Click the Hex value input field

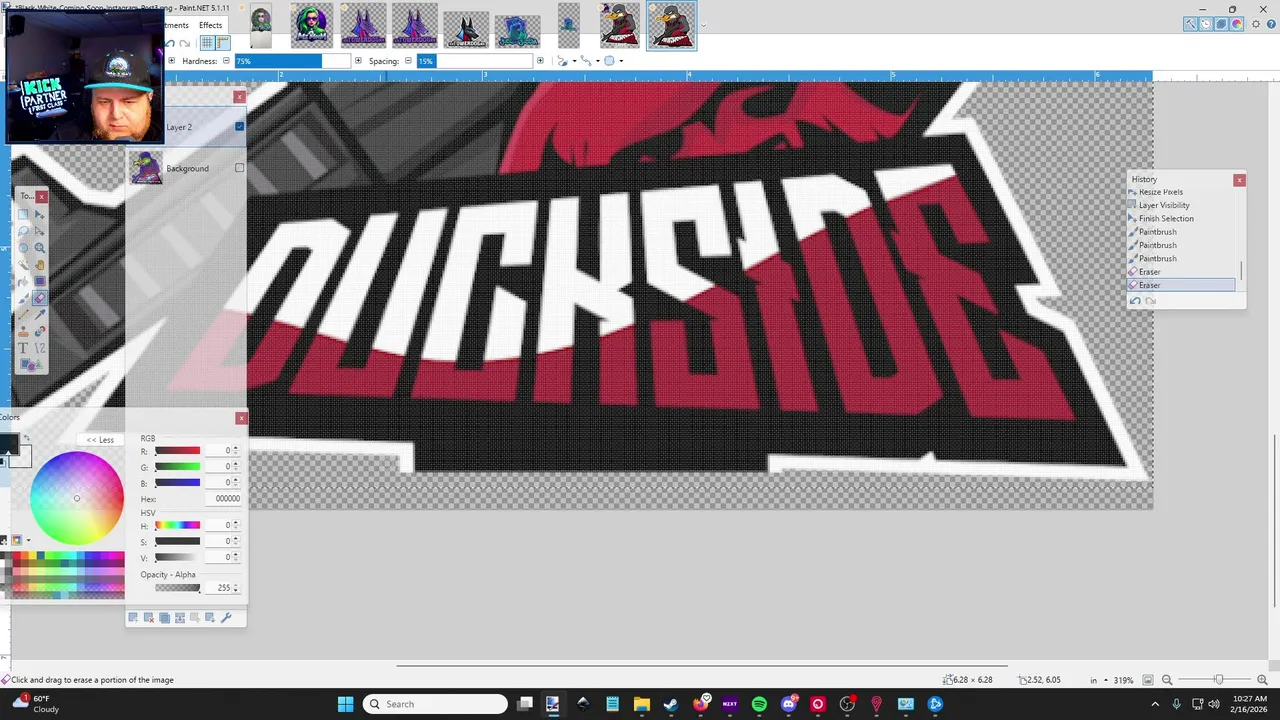pyautogui.click(x=222, y=499)
